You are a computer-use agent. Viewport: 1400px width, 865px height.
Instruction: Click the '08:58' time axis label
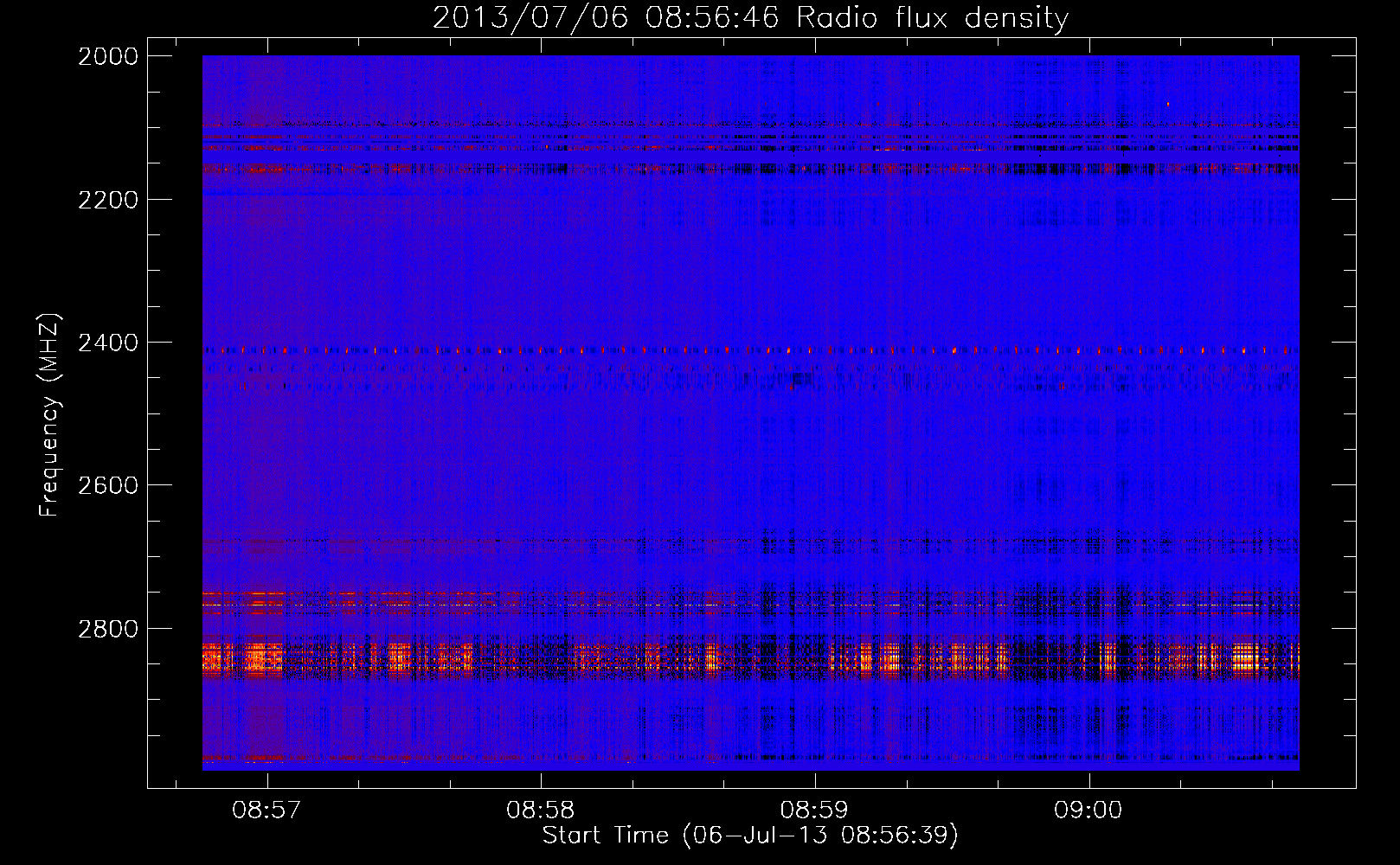point(541,811)
